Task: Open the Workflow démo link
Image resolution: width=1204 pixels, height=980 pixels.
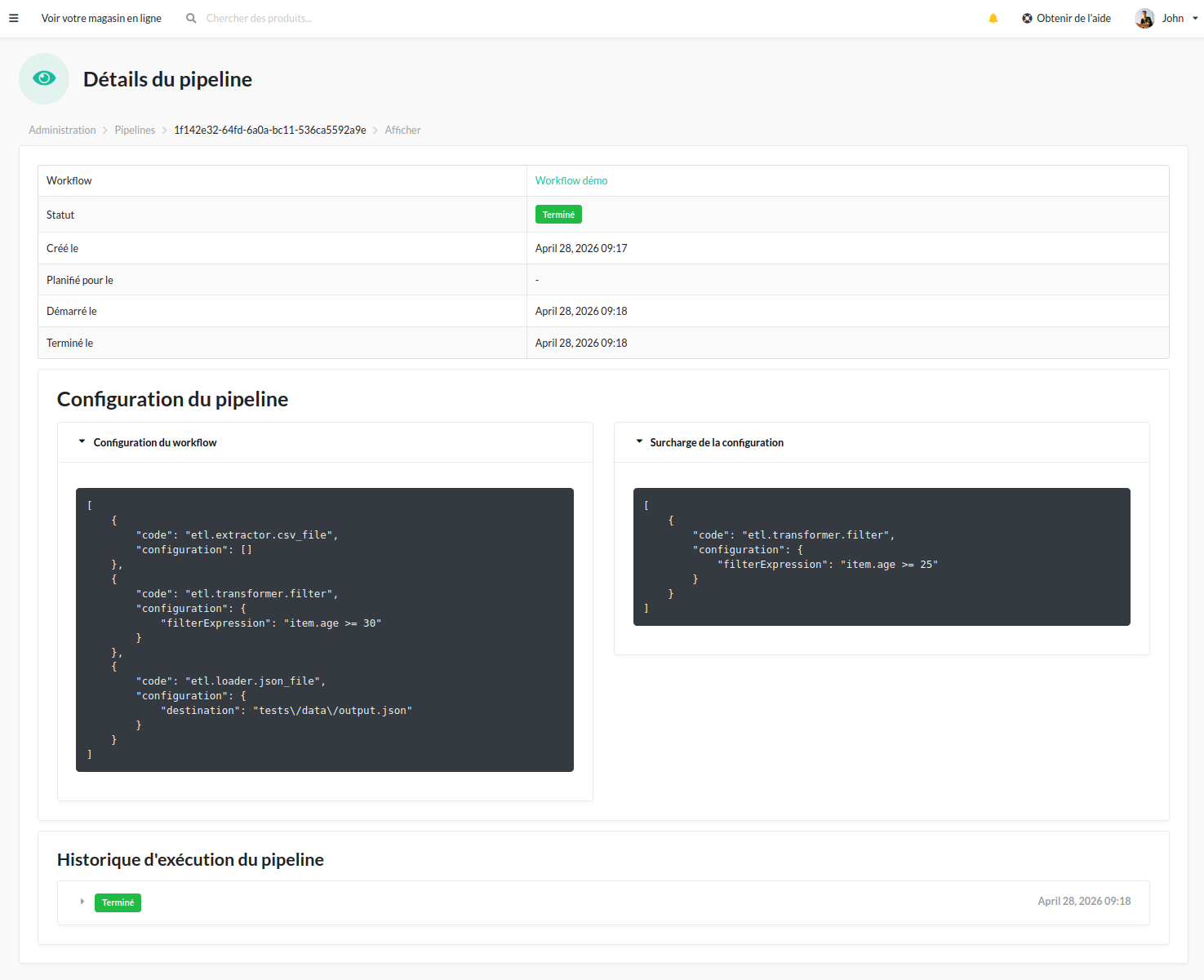Action: pos(571,180)
